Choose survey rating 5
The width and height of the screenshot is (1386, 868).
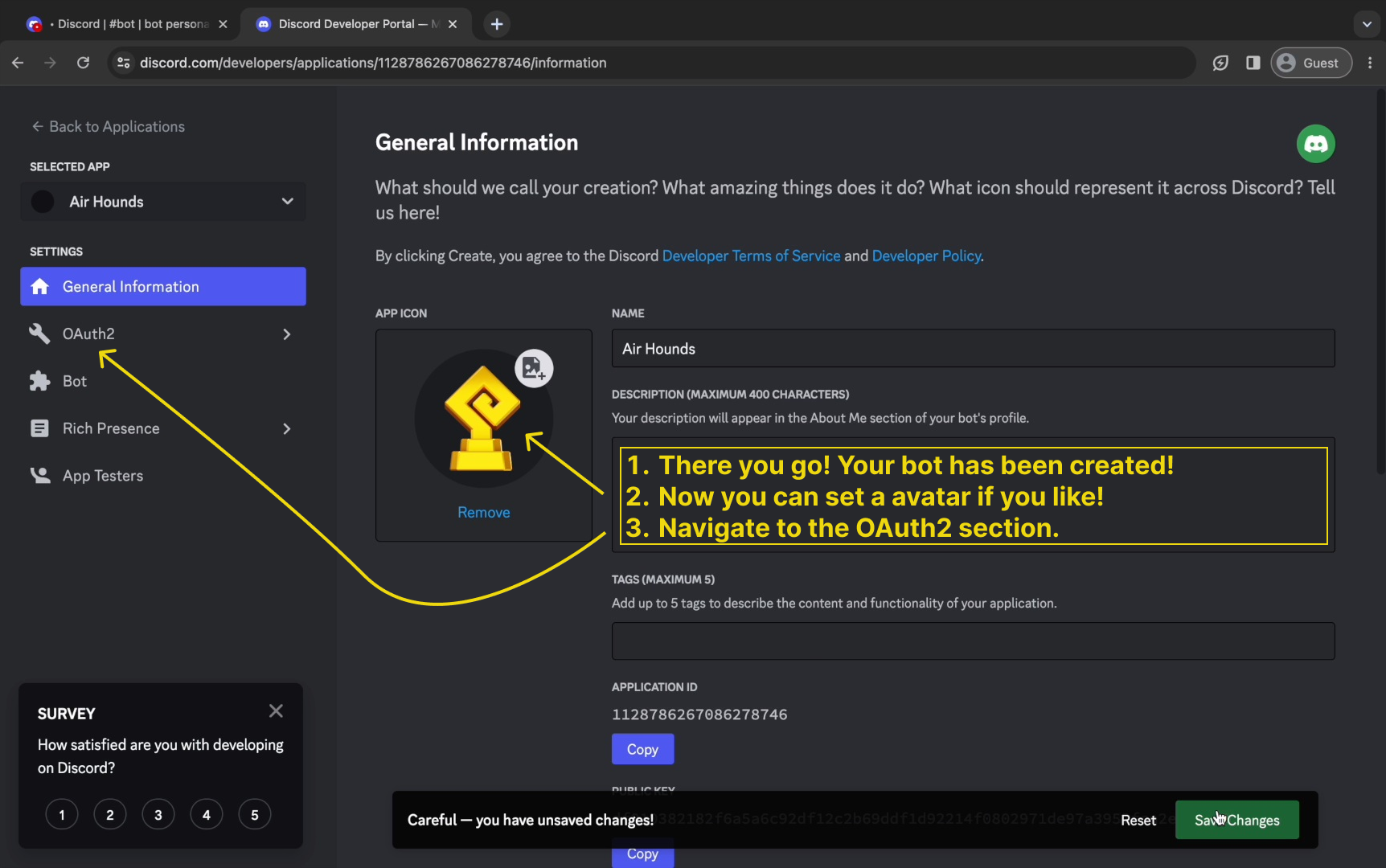pyautogui.click(x=255, y=815)
